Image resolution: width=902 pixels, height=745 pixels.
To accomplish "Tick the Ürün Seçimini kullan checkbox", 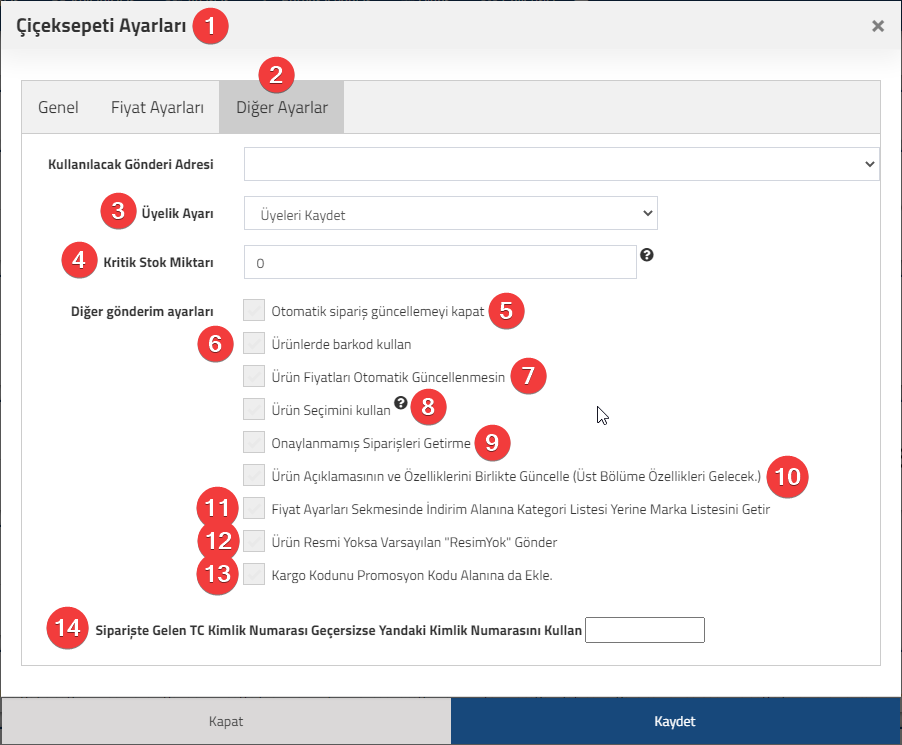I will [254, 409].
